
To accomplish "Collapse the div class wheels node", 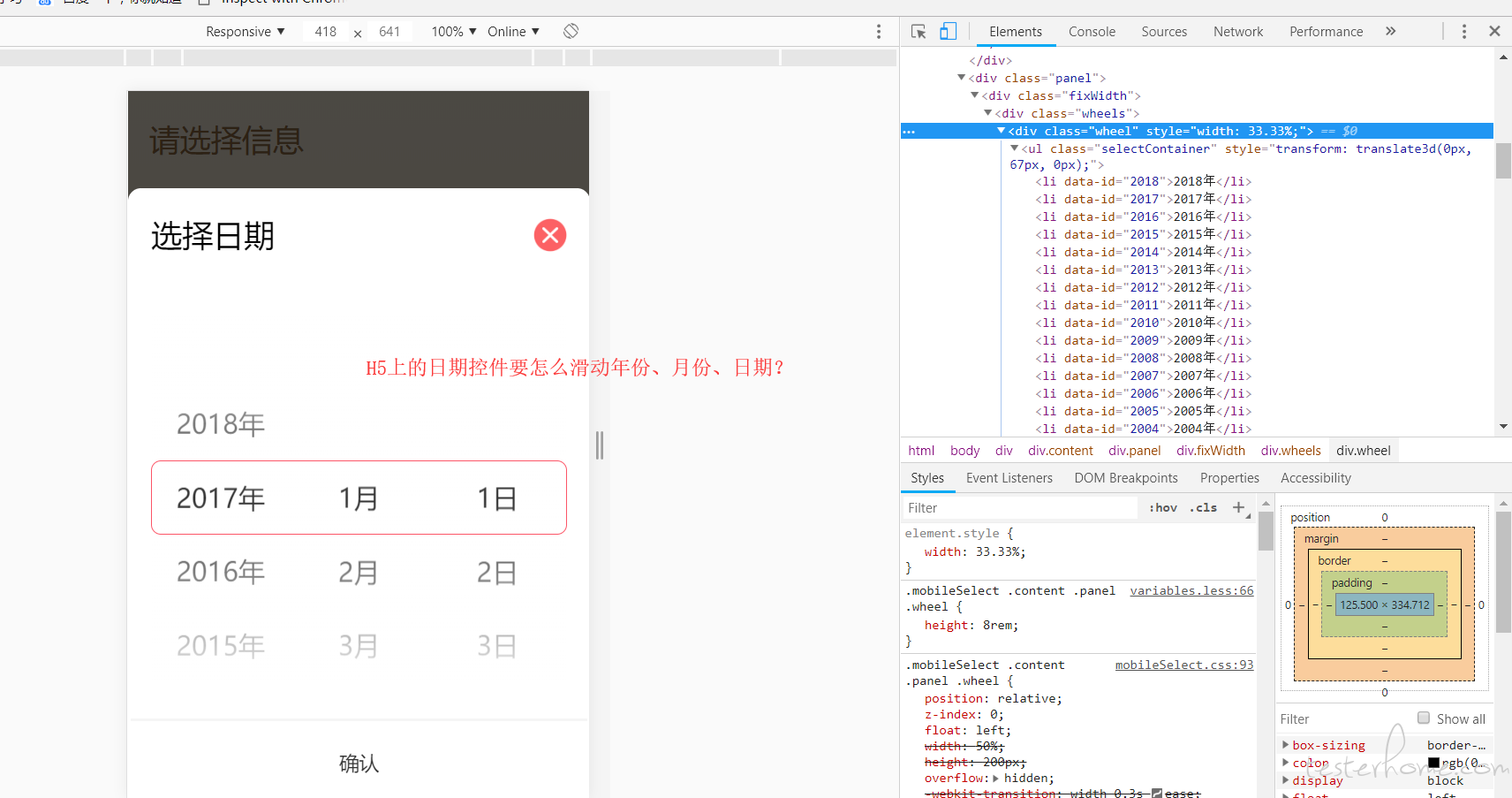I will [988, 113].
